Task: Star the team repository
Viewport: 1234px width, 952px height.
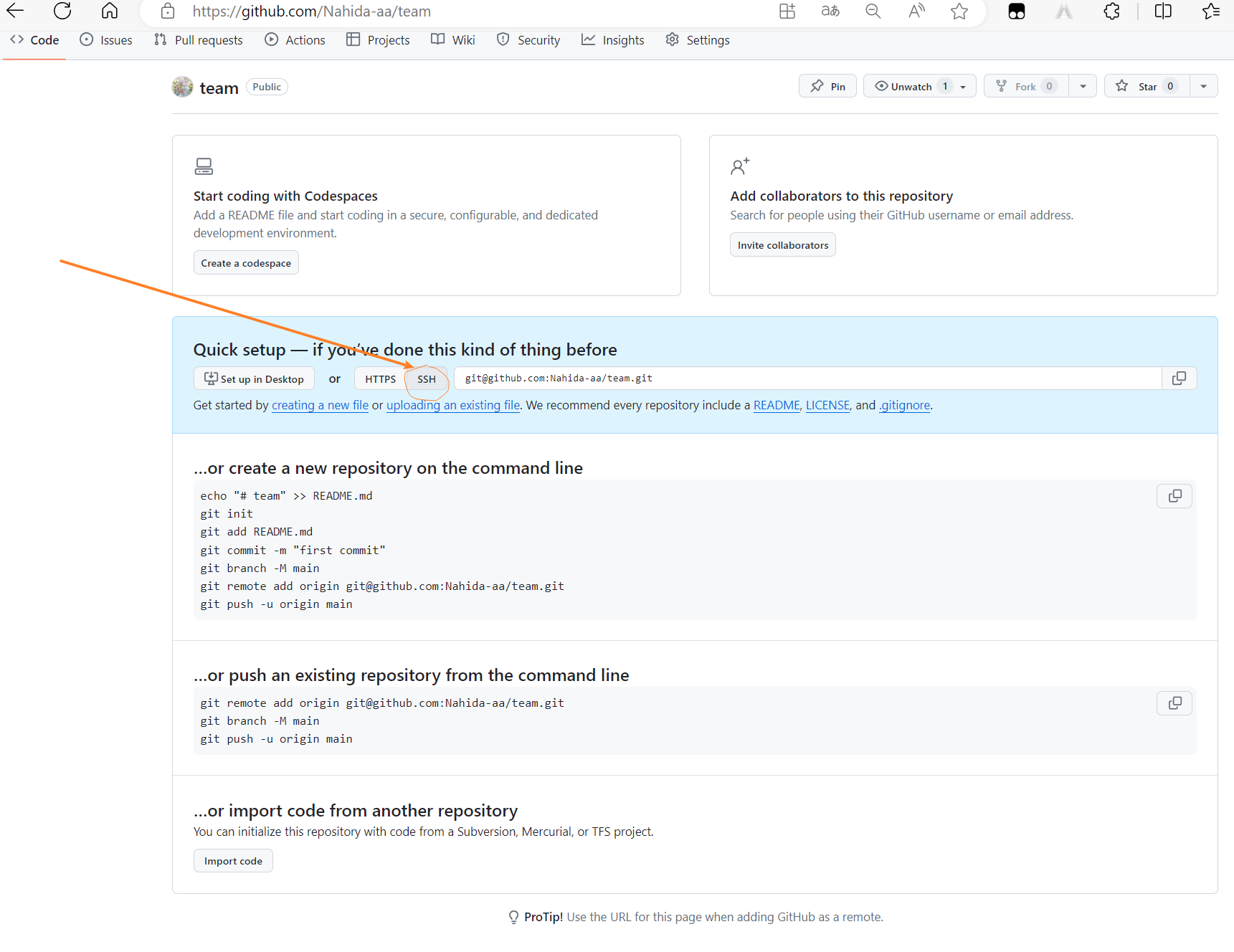Action: click(x=1147, y=86)
